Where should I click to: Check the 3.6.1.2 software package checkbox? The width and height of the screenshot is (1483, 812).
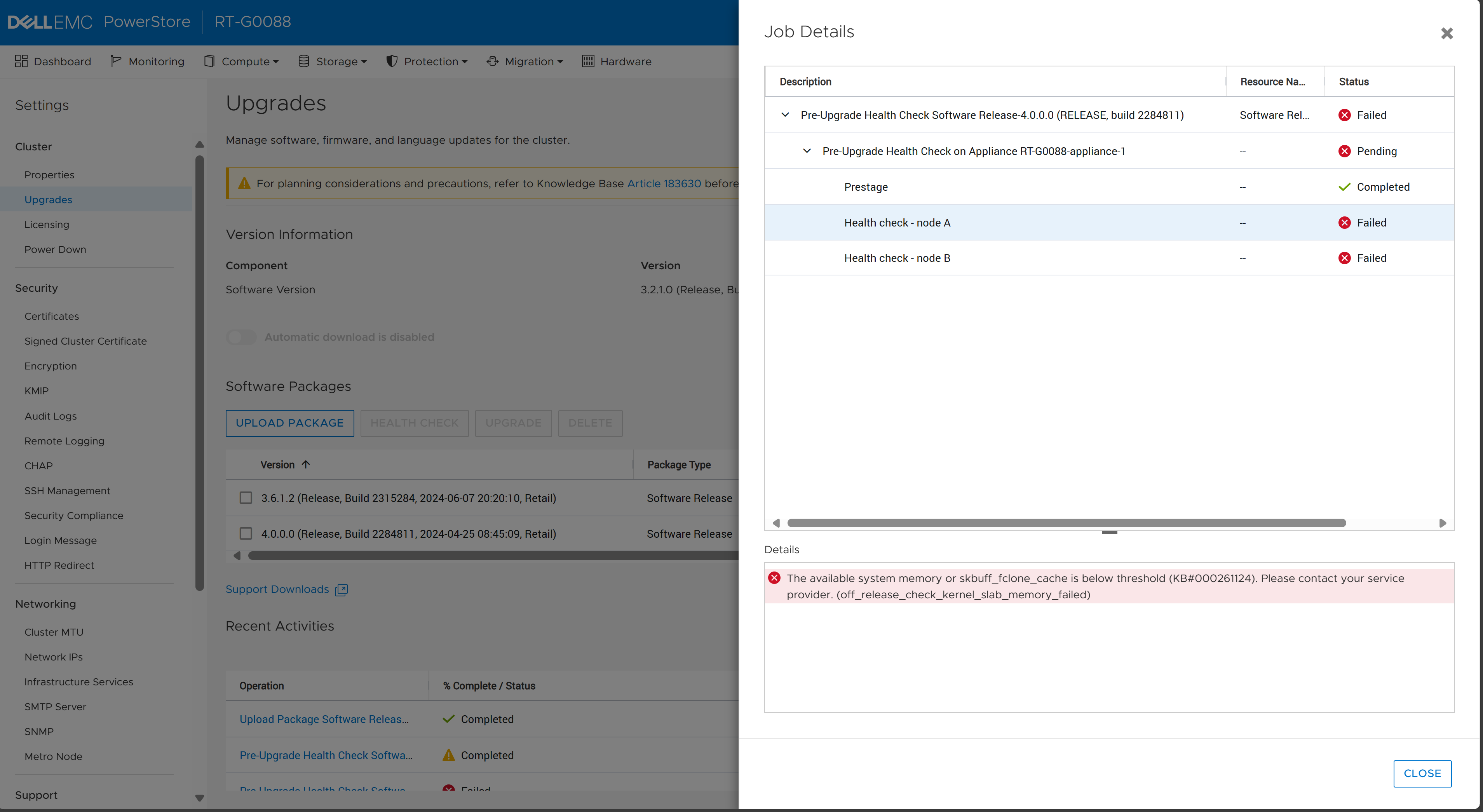coord(246,498)
